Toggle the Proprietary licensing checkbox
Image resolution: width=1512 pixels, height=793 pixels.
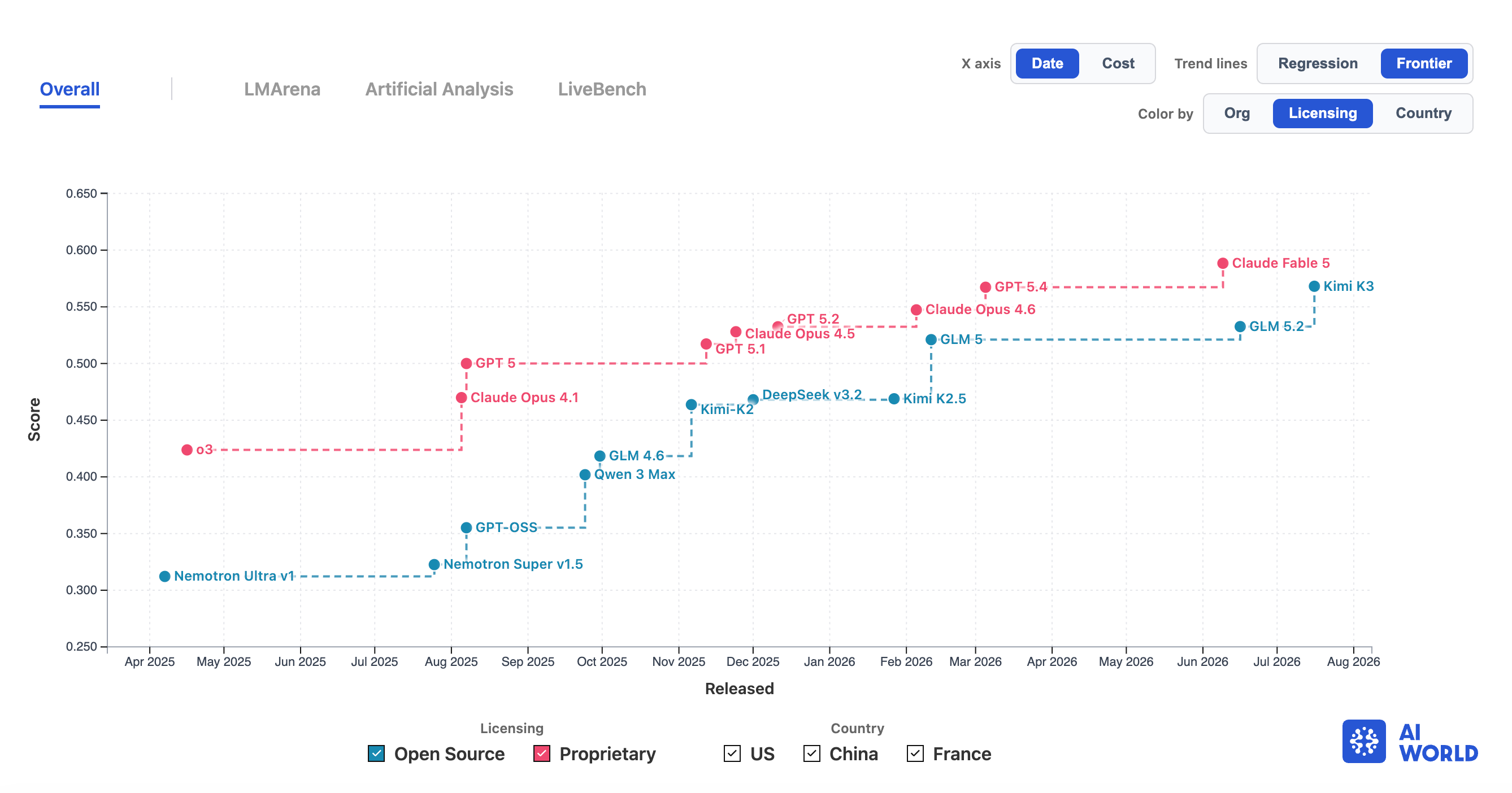coord(542,753)
